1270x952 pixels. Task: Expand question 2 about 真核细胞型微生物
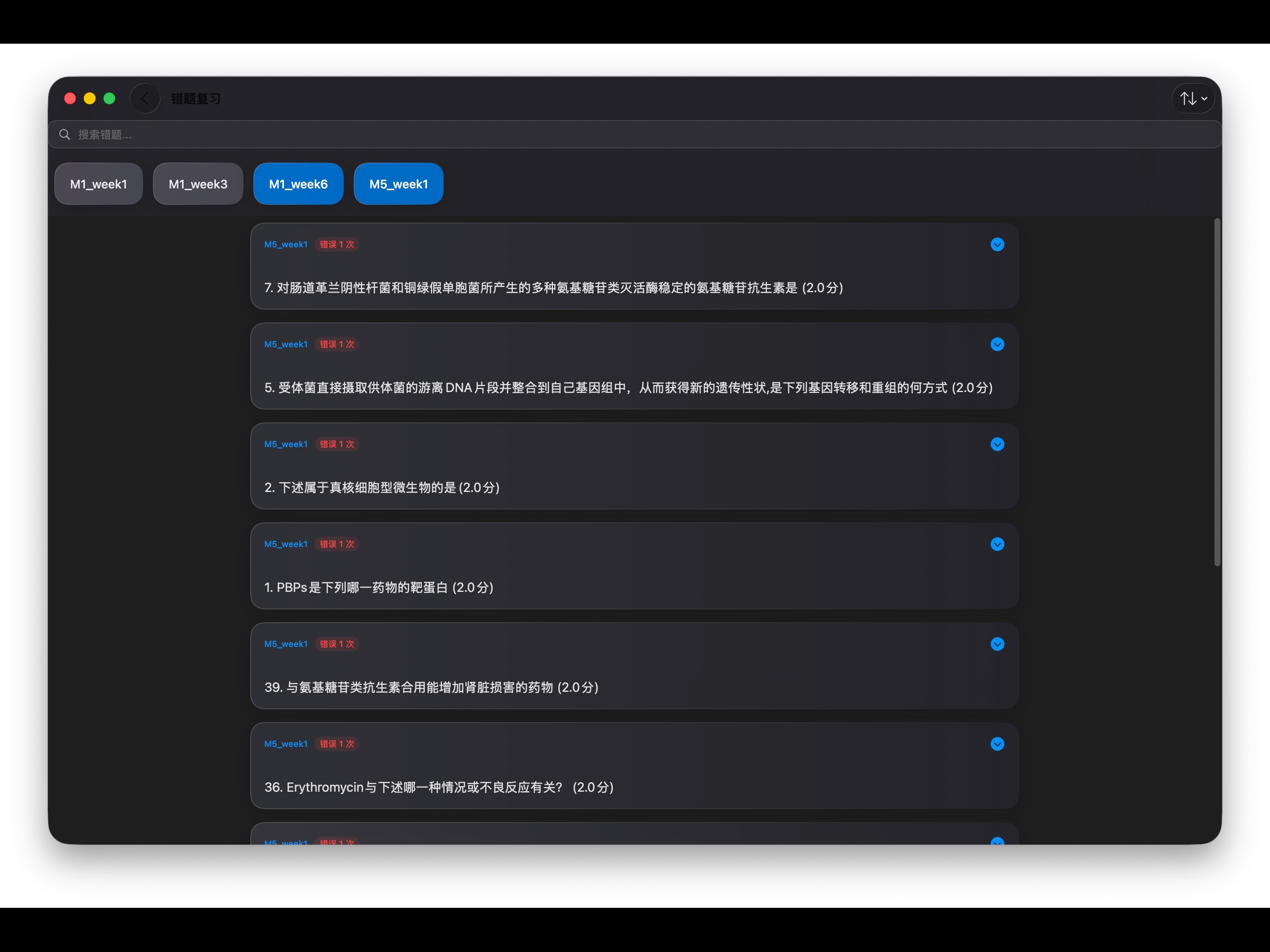tap(997, 444)
